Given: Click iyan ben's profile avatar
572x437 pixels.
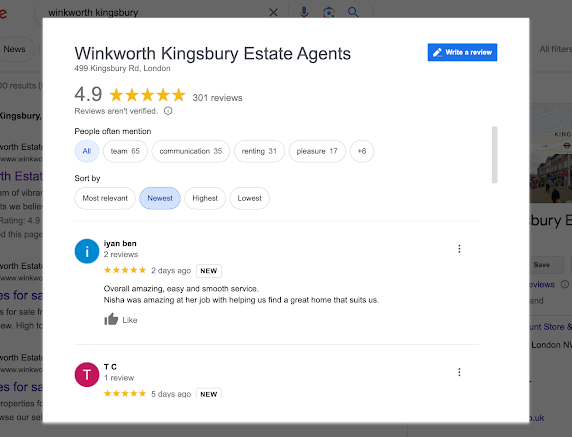Looking at the screenshot, I should tap(87, 251).
